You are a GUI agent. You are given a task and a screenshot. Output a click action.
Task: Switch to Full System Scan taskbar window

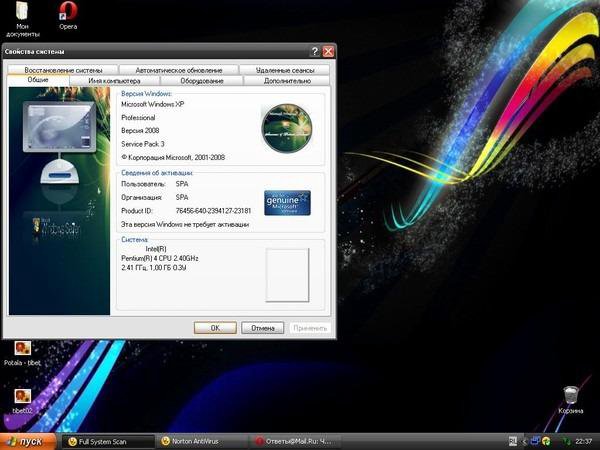coord(103,441)
